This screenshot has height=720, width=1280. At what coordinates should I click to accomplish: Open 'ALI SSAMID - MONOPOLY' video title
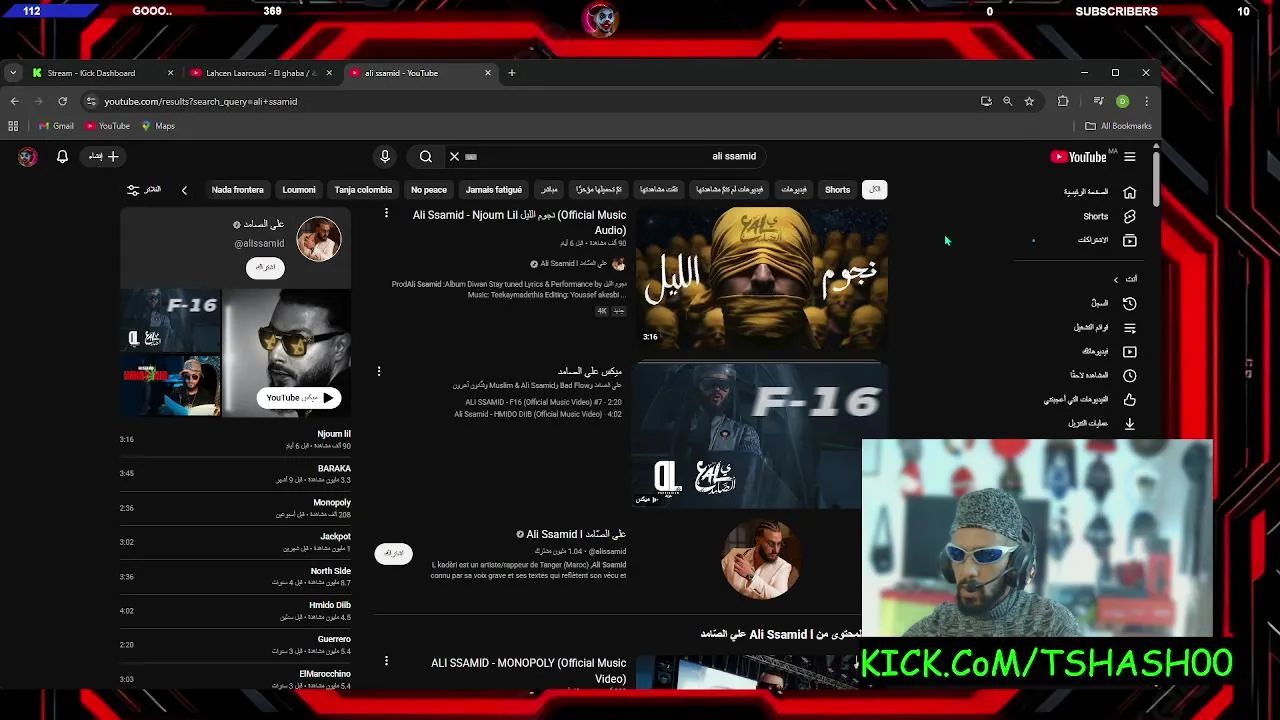[x=528, y=670]
